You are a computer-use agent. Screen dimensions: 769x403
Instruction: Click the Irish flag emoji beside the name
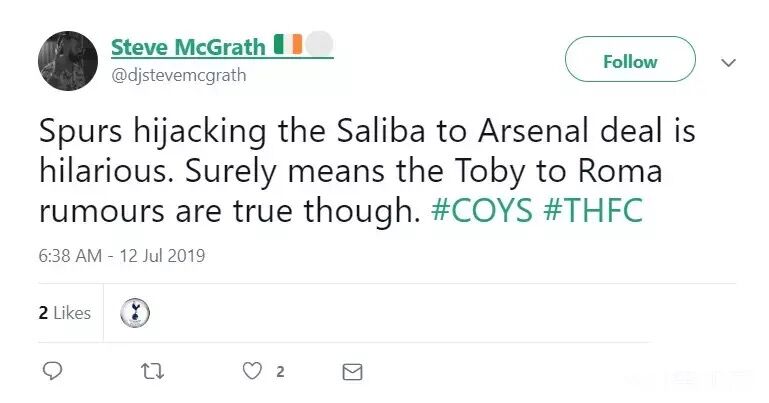(287, 46)
